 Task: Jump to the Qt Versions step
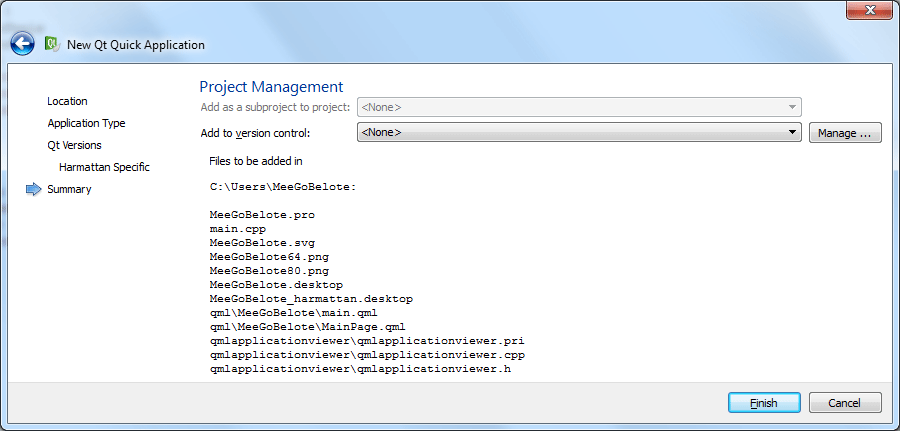click(74, 145)
